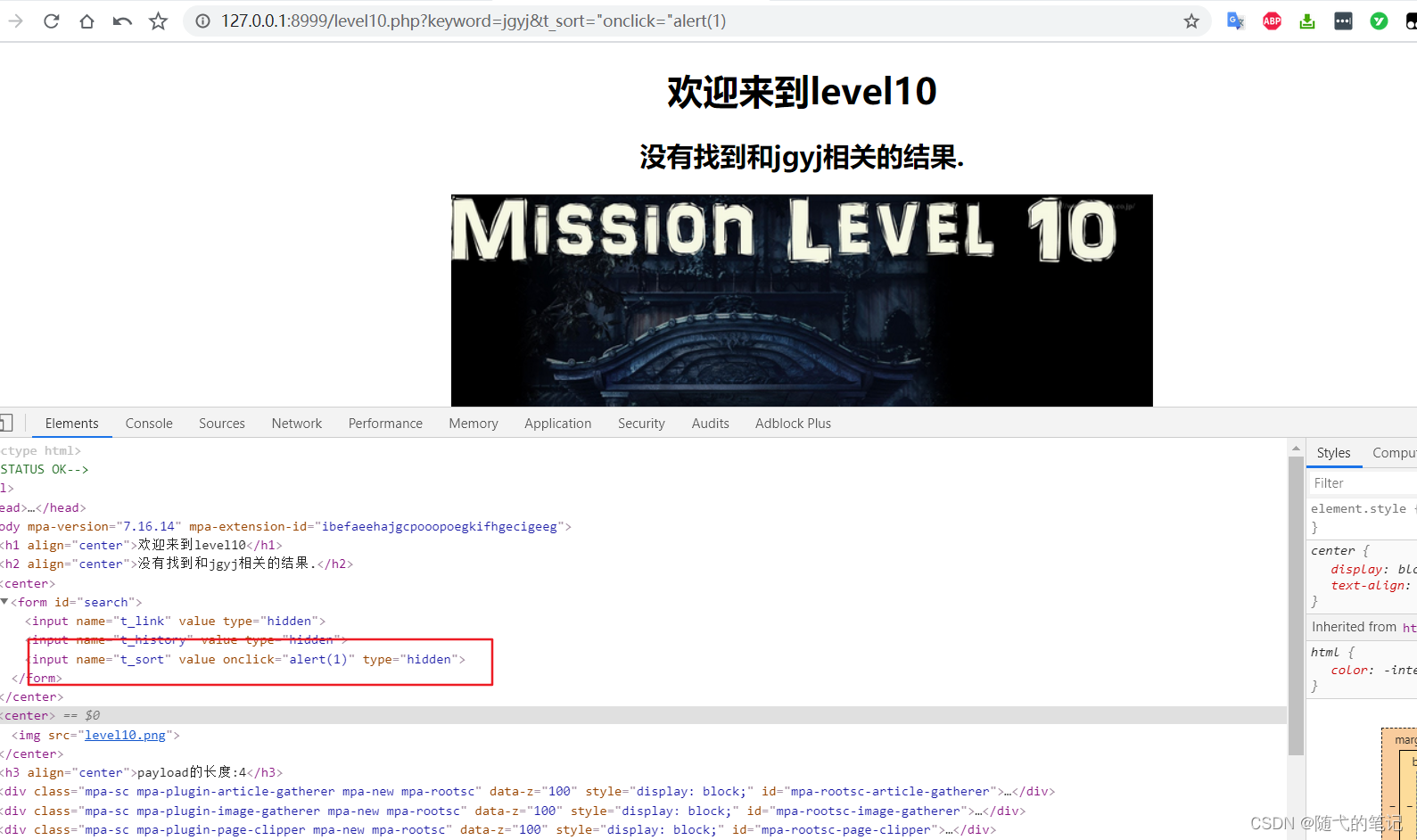The width and height of the screenshot is (1417, 840).
Task: Open the dark ellipsis extension icon
Action: click(1343, 21)
